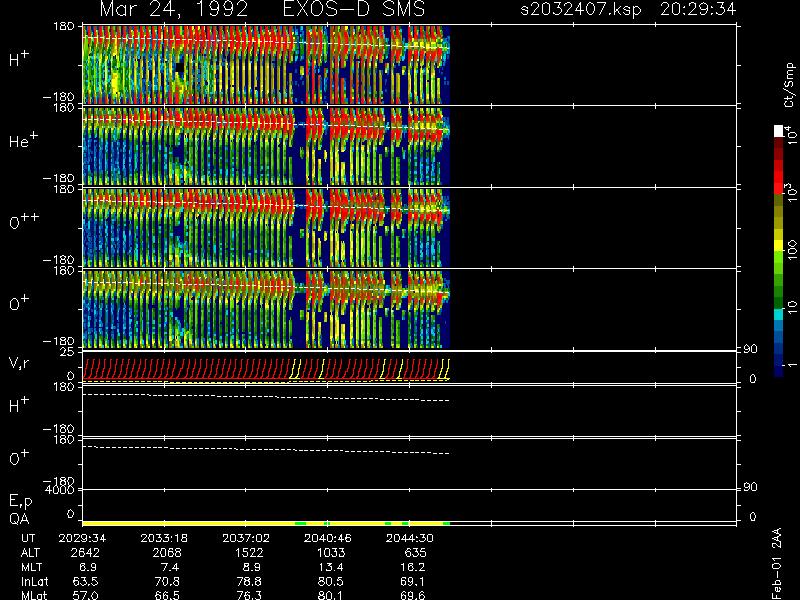Click inside the H+ spectrogram plot

pos(266,65)
